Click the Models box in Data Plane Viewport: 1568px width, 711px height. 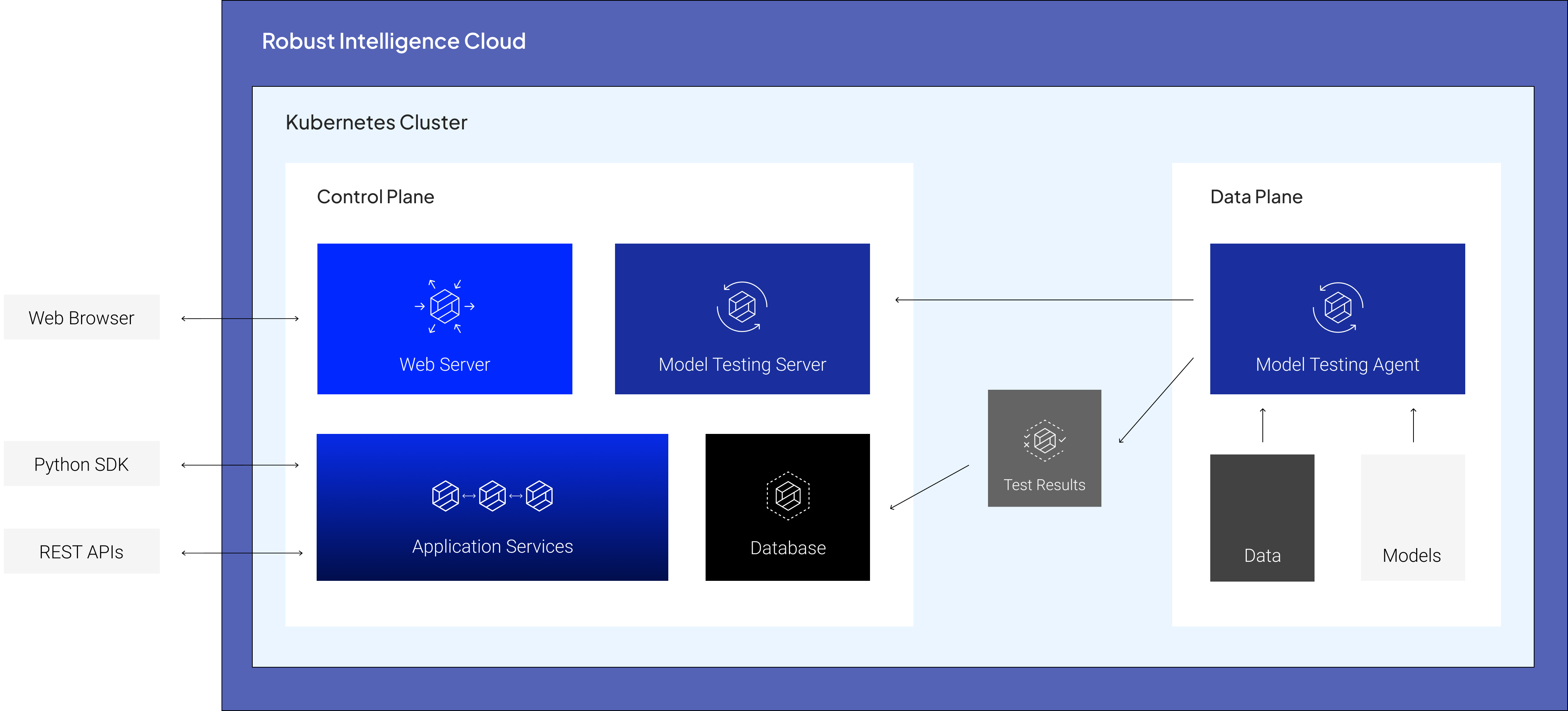(1413, 517)
